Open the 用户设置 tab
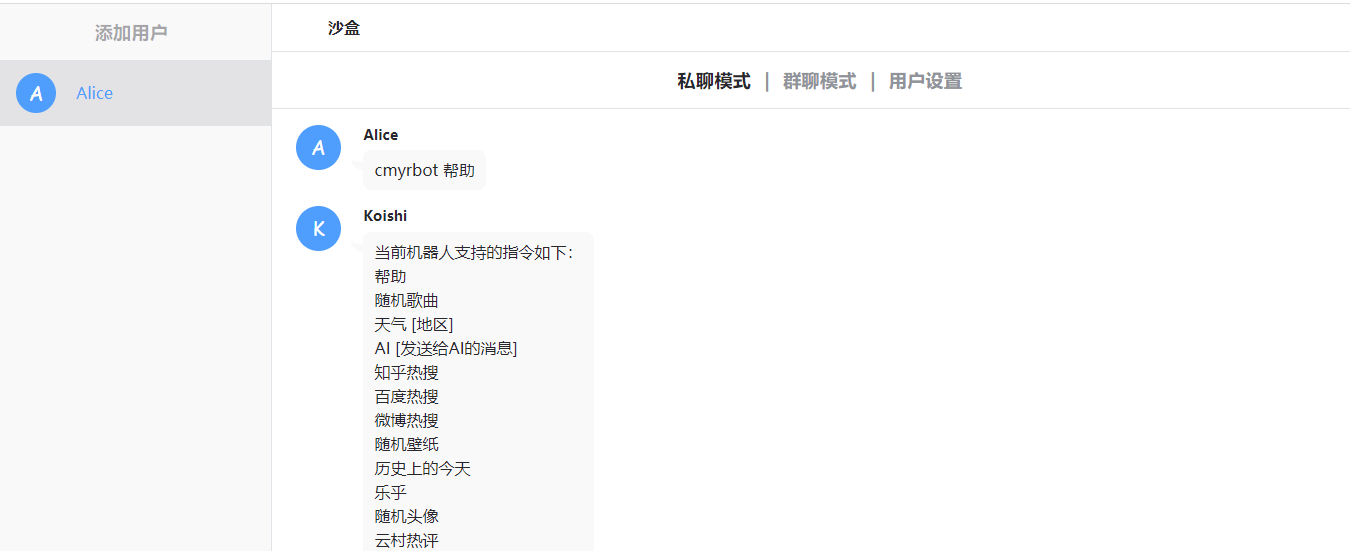Screen dimensions: 1350x551 925,81
